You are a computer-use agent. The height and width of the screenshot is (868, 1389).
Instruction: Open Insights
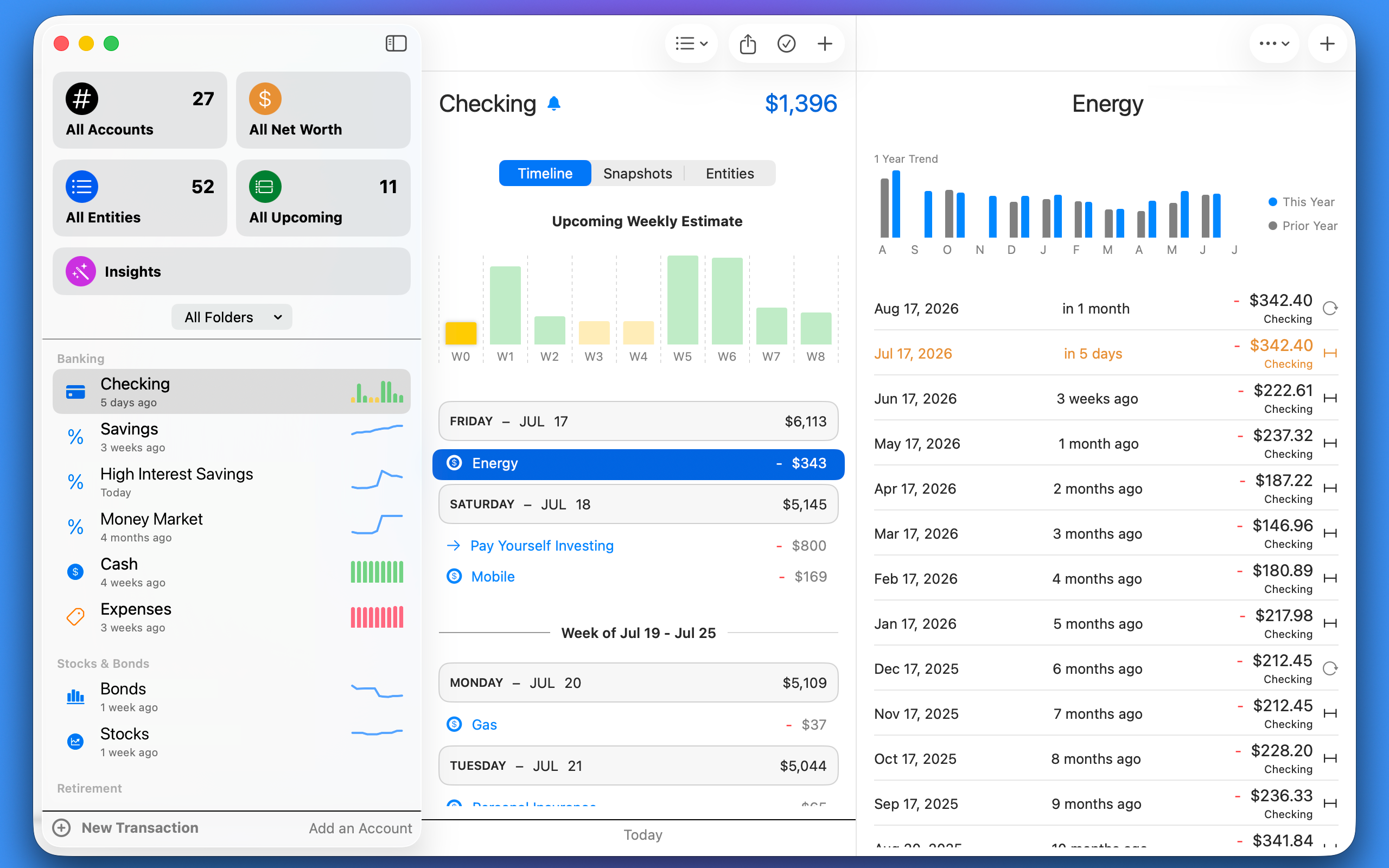(x=231, y=272)
